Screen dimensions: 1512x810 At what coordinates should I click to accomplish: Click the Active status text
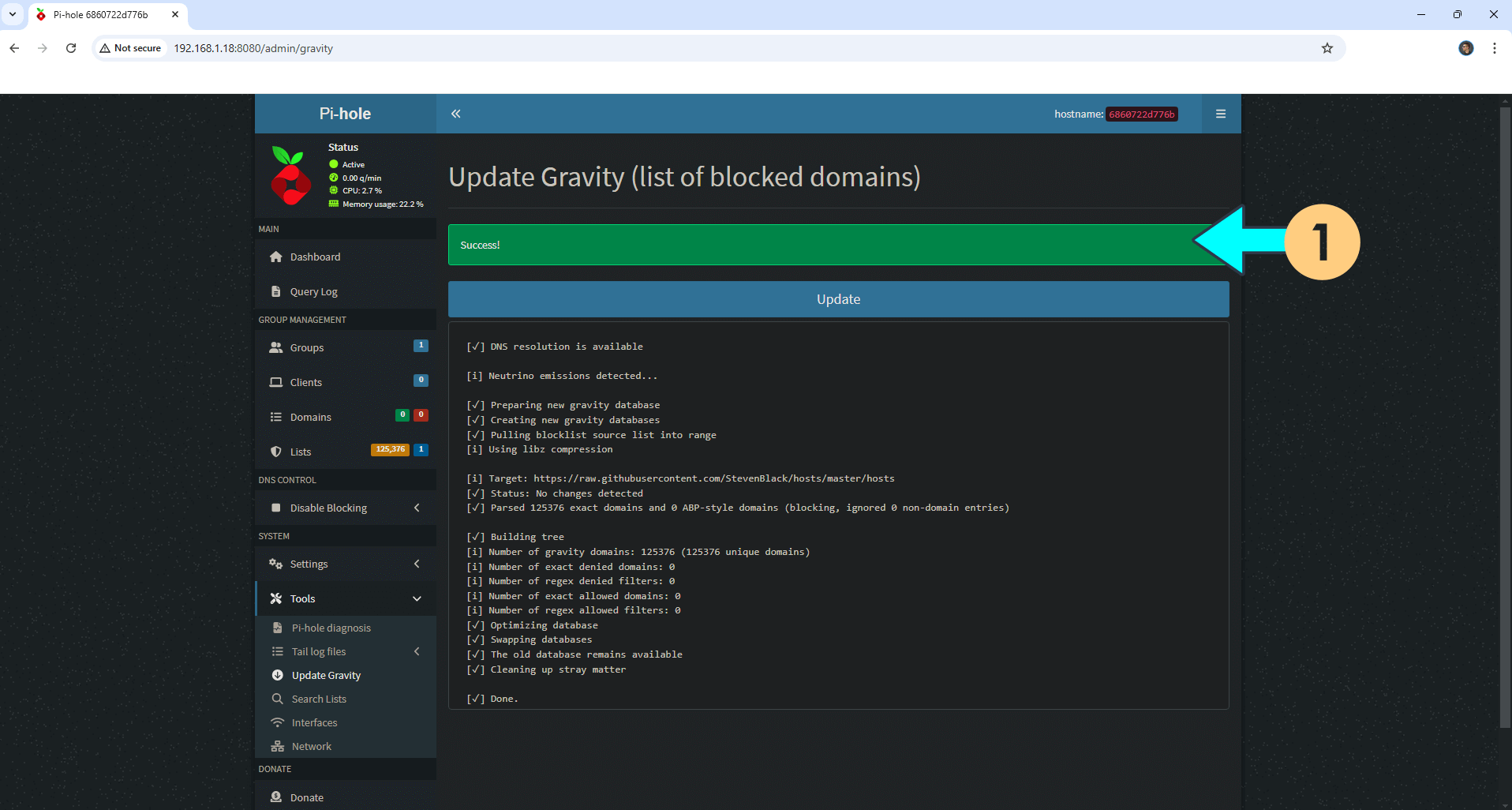pos(354,164)
